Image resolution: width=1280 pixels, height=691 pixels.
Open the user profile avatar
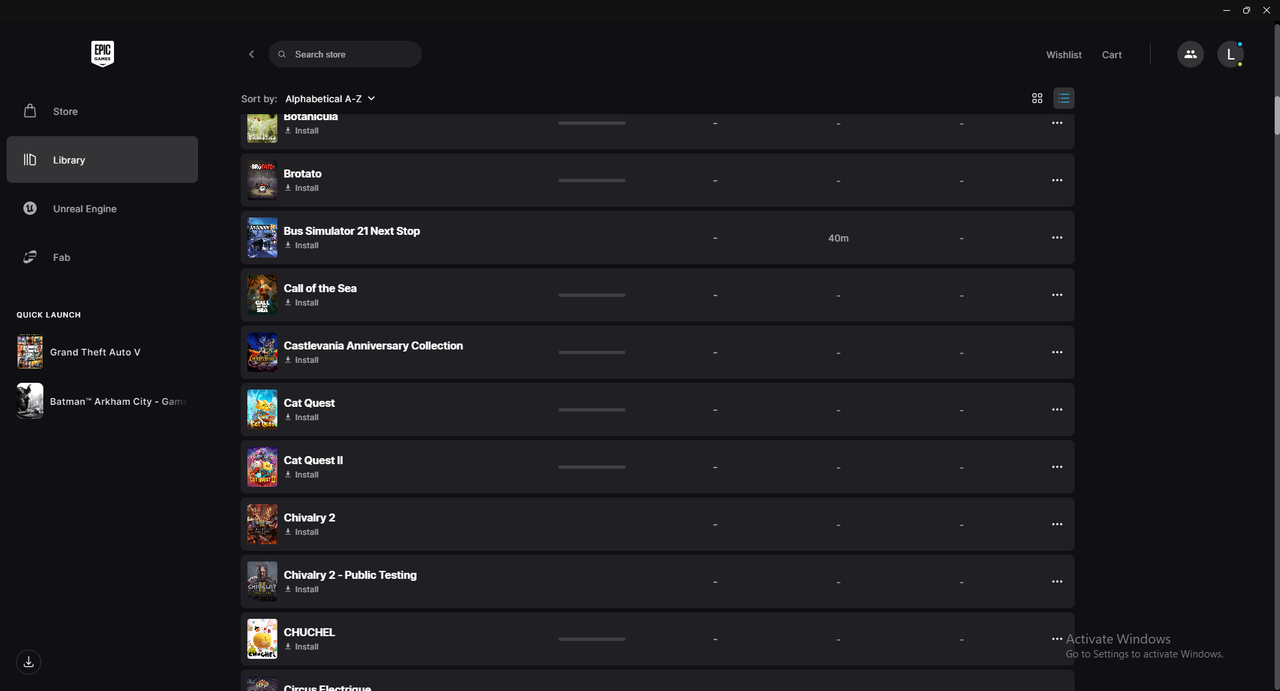point(1231,55)
